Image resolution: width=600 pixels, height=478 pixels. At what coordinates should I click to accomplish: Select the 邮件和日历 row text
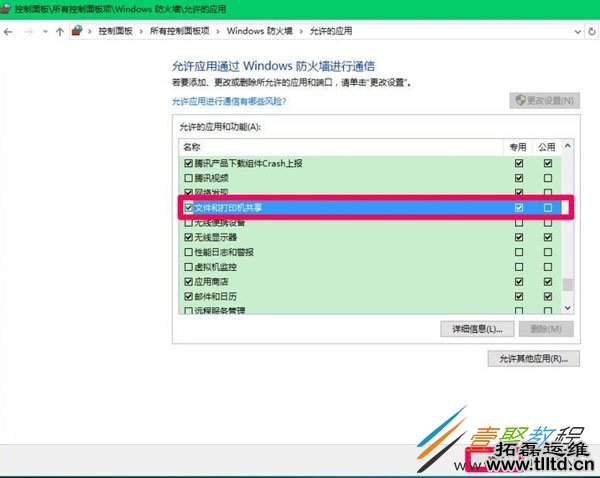click(215, 297)
